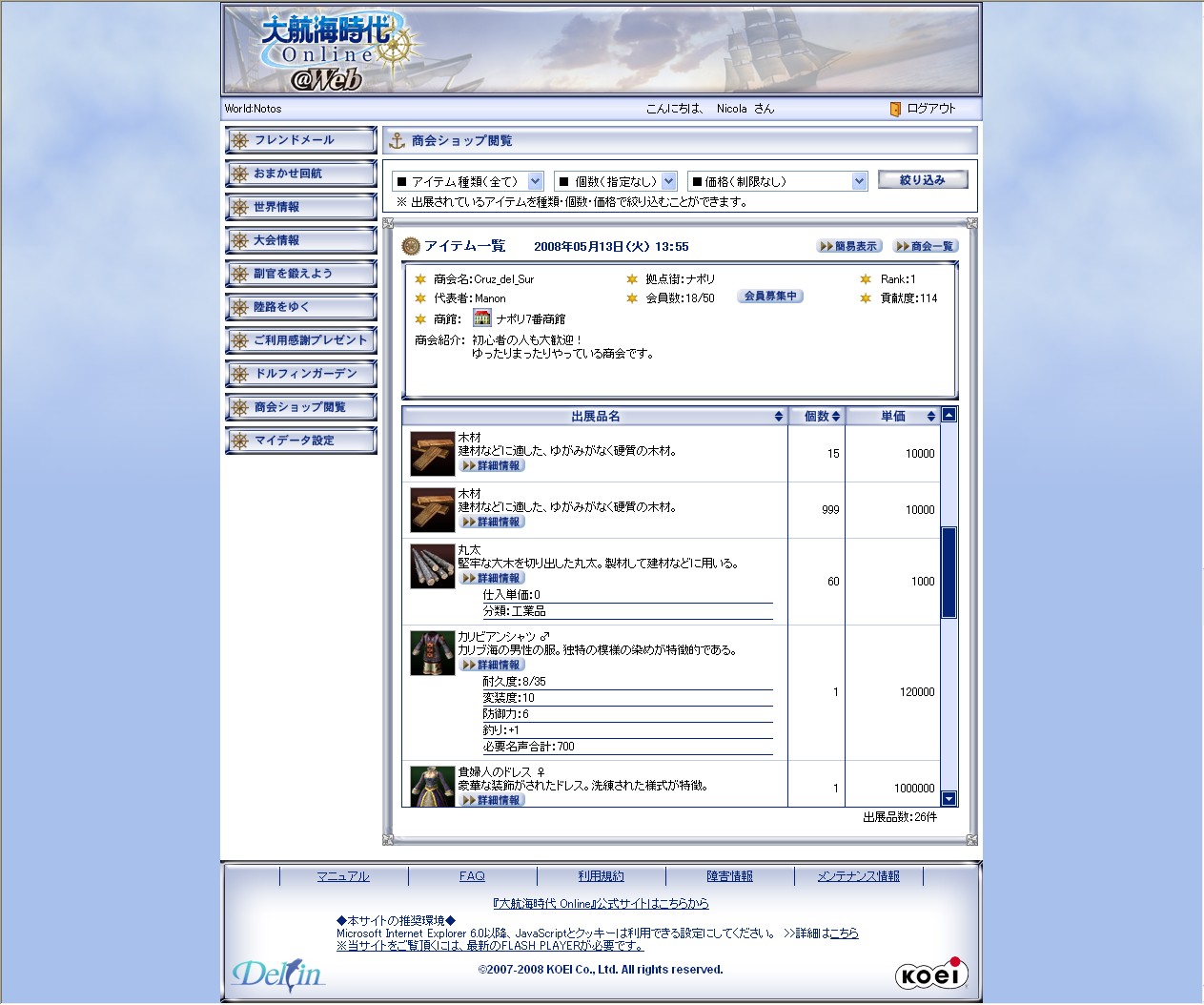This screenshot has height=1005, width=1204.
Task: Click the 大航海時代 Online logo
Action: click(x=339, y=51)
